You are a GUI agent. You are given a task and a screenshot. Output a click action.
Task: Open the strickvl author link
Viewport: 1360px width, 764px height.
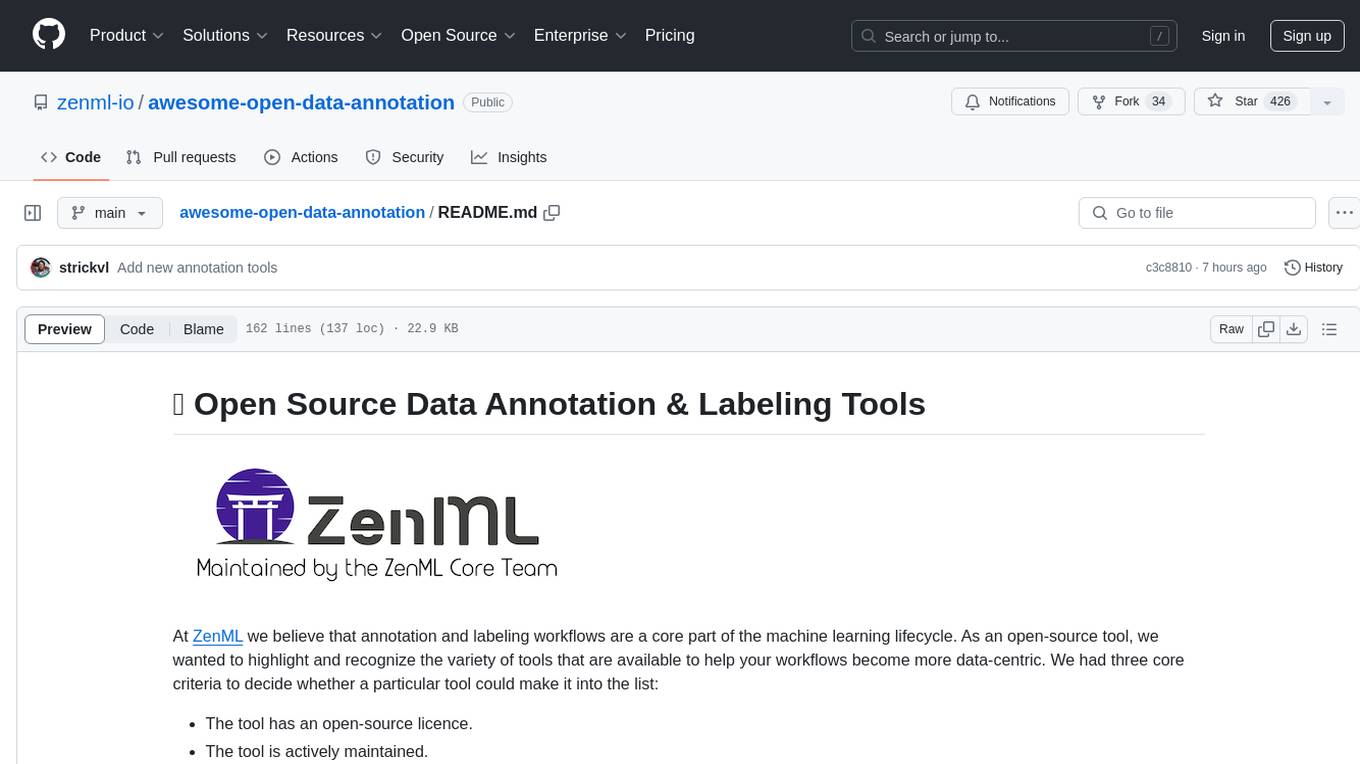[84, 268]
